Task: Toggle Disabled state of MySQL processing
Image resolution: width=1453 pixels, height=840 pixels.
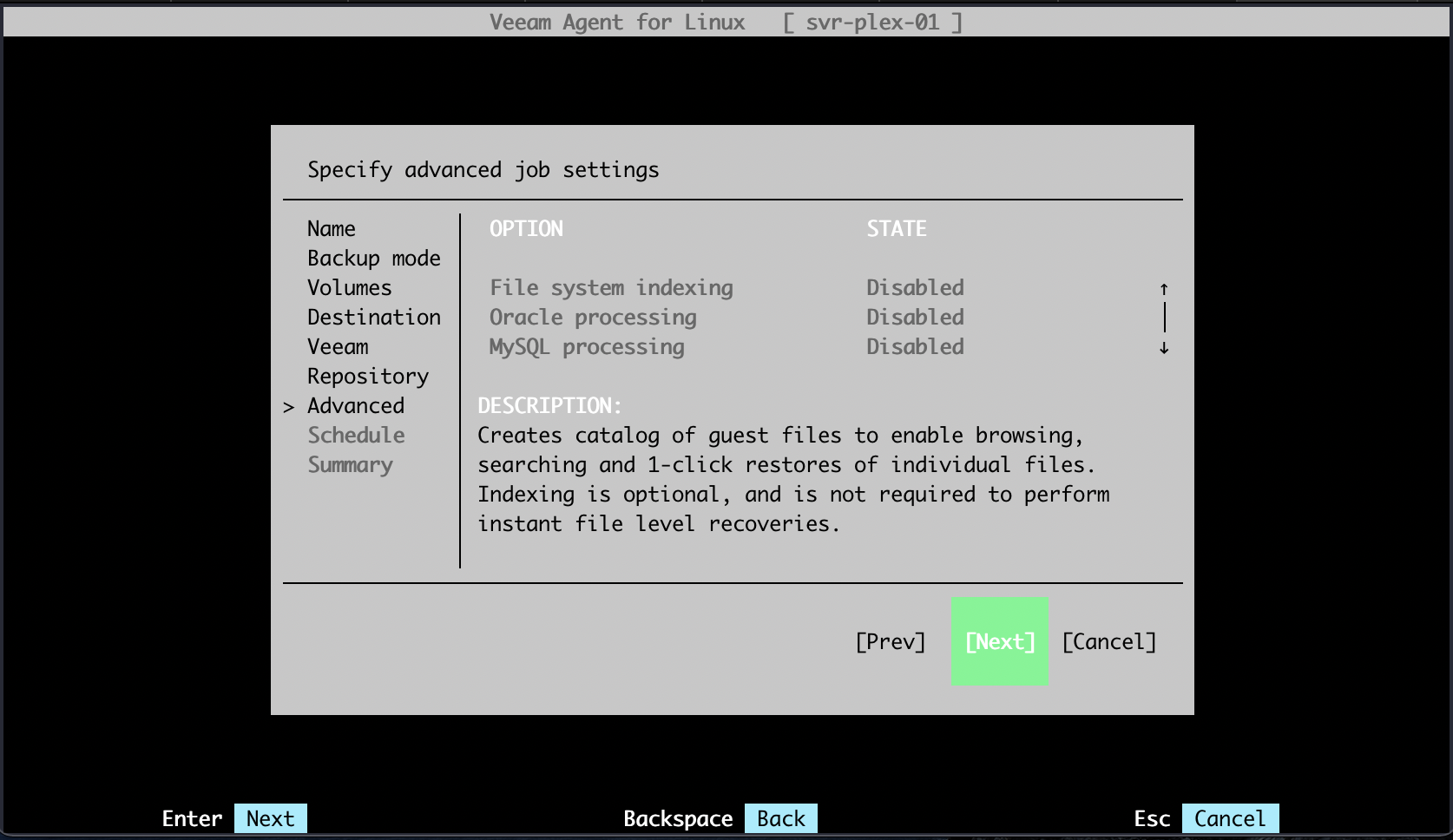Action: pos(915,346)
